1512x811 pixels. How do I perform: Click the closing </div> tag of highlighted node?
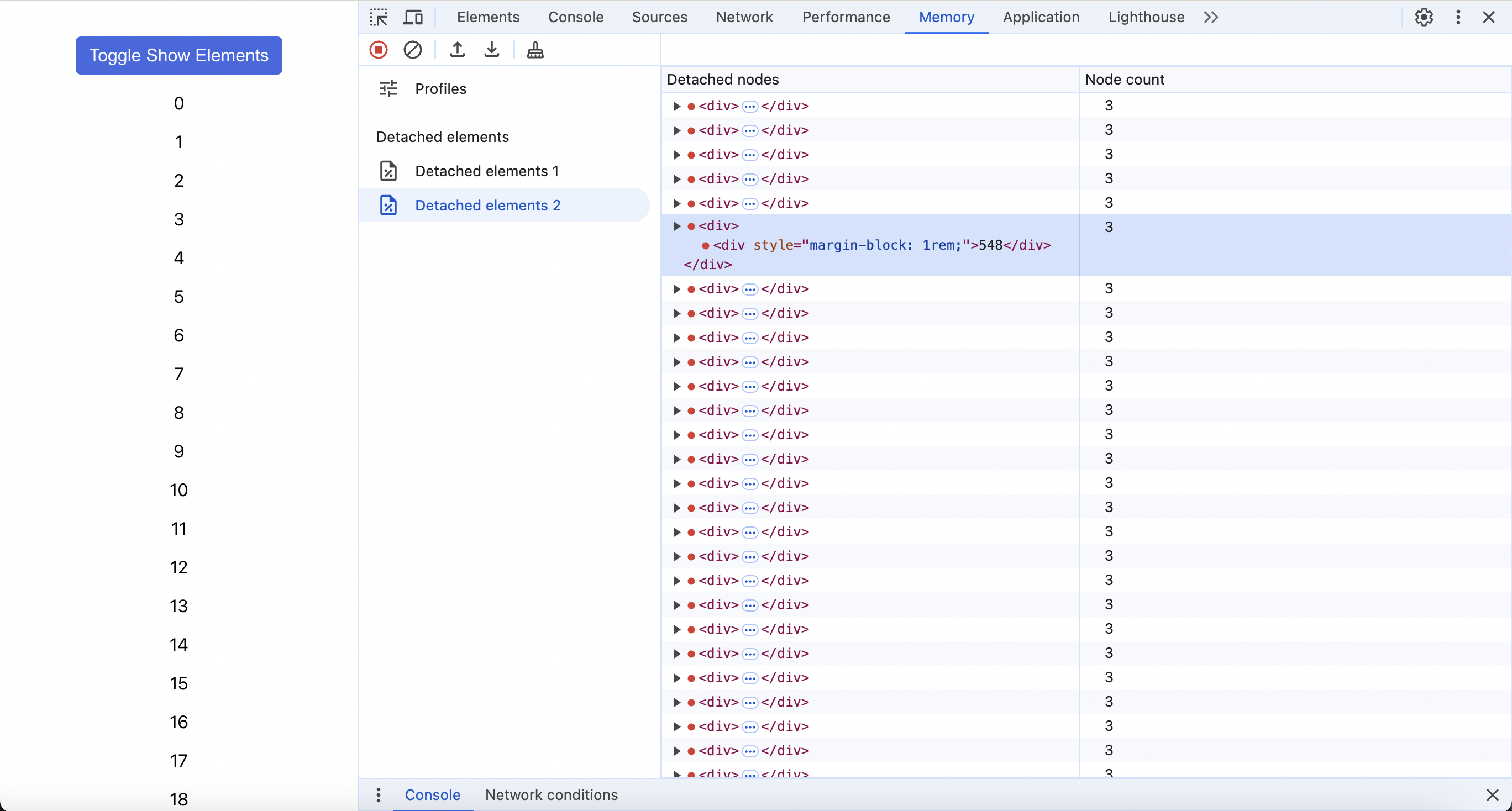[707, 265]
